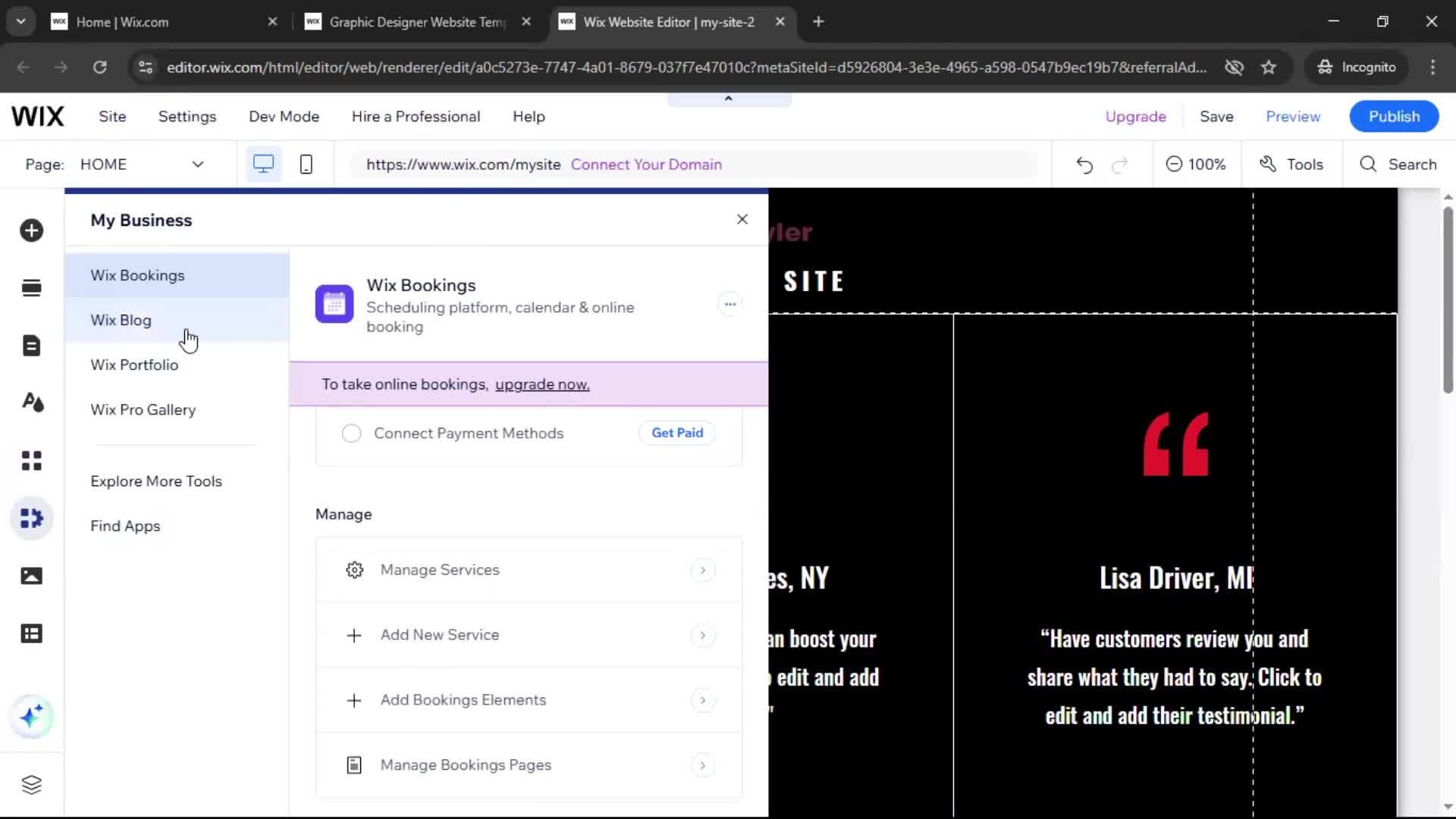Expand Add New Service arrow

[x=703, y=635]
